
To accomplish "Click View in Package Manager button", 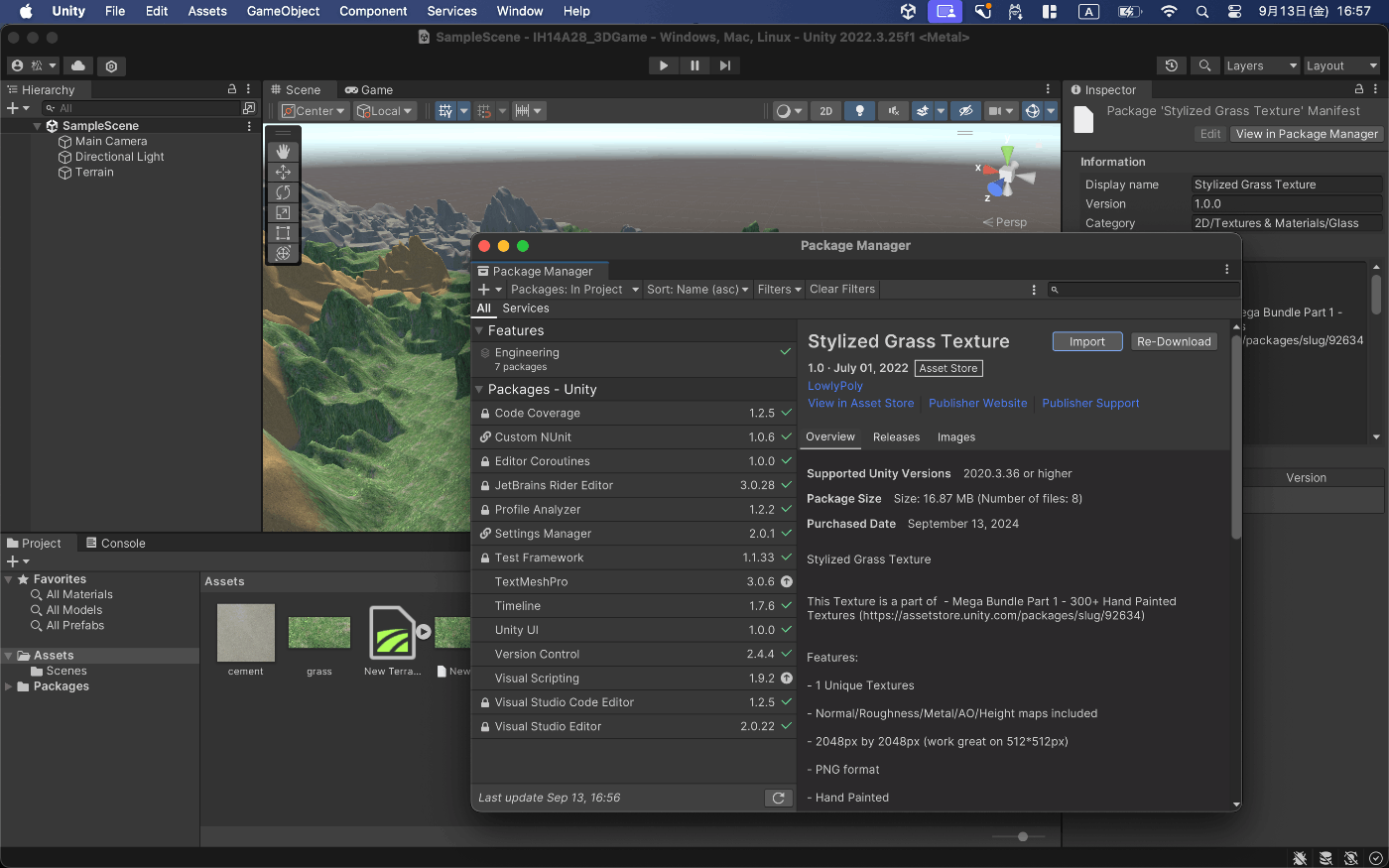I will (x=1307, y=134).
